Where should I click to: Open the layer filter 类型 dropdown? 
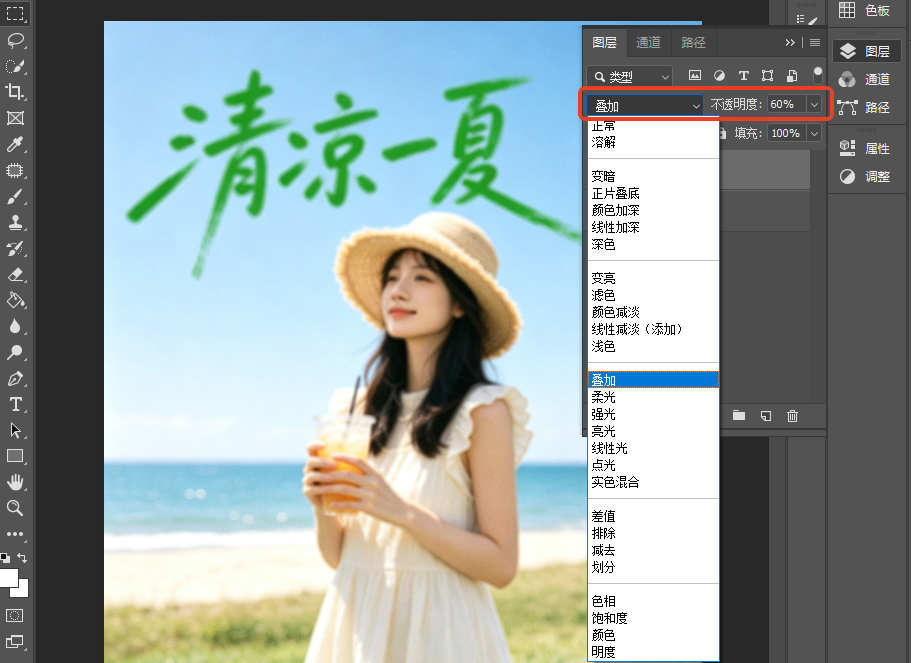(x=630, y=76)
